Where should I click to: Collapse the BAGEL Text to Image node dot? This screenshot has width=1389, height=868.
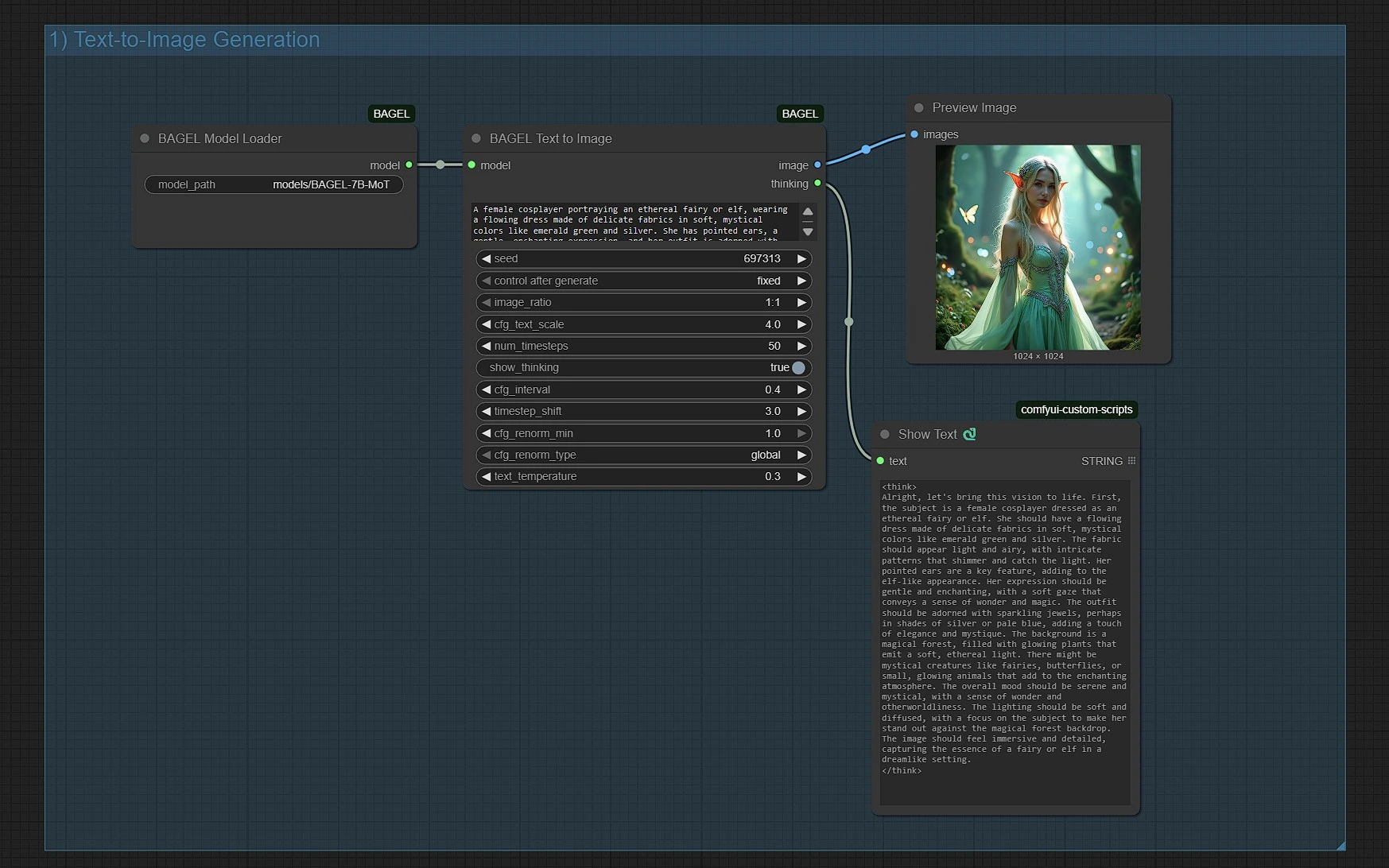point(476,138)
